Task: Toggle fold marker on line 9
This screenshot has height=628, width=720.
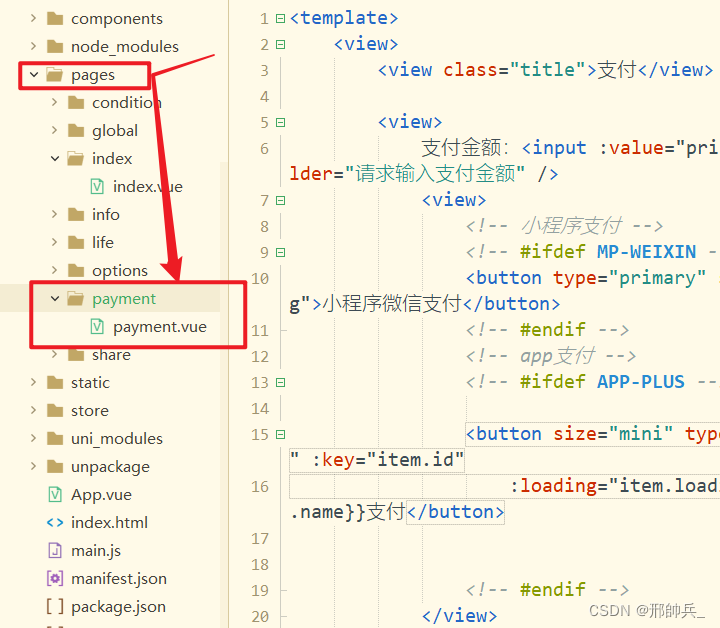Action: coord(280,252)
